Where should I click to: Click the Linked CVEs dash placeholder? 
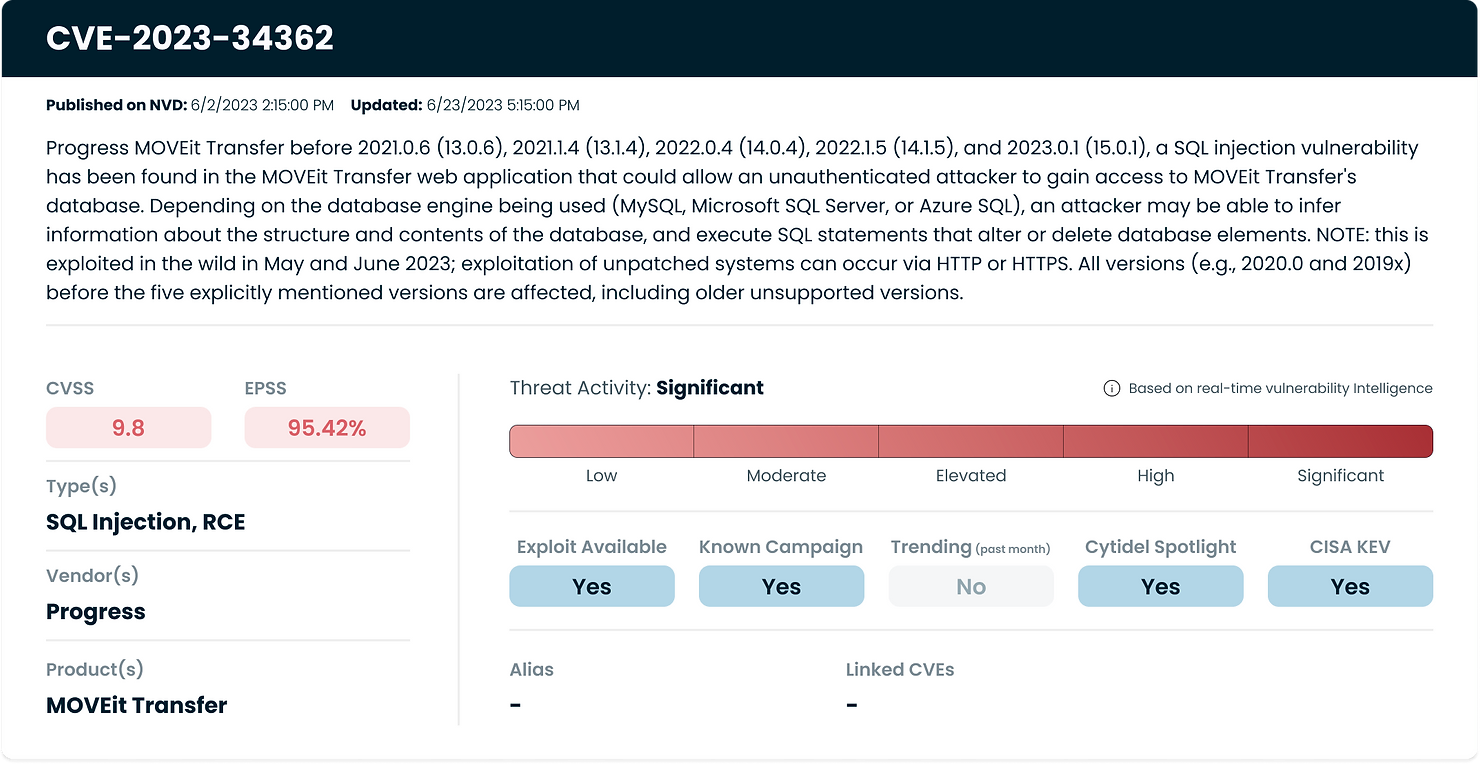pos(851,704)
